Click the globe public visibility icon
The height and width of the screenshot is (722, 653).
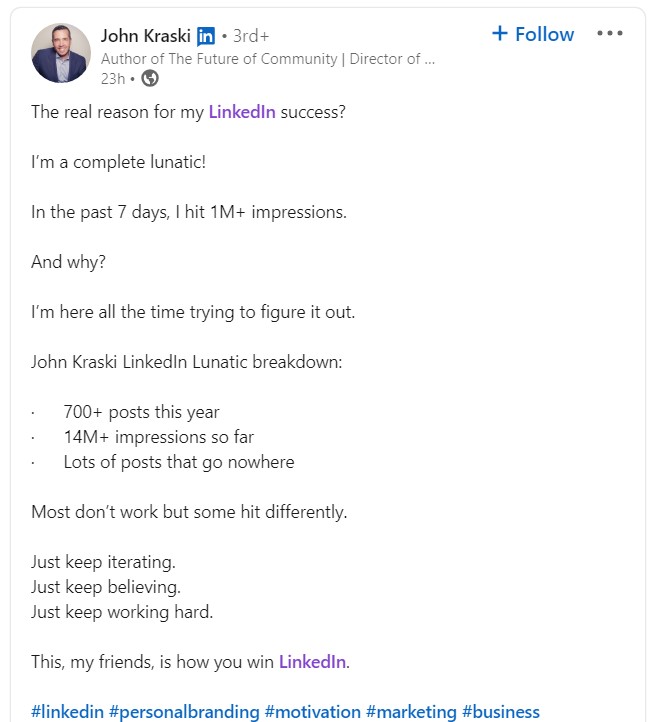coord(150,78)
